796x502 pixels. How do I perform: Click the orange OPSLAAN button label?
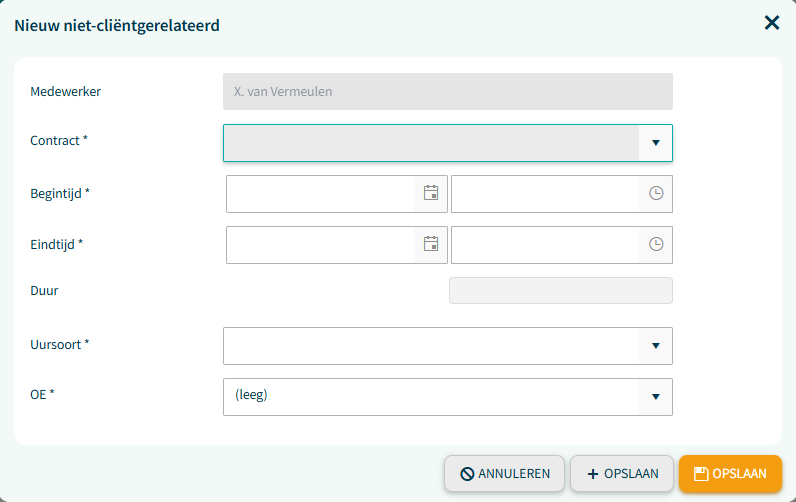point(739,474)
